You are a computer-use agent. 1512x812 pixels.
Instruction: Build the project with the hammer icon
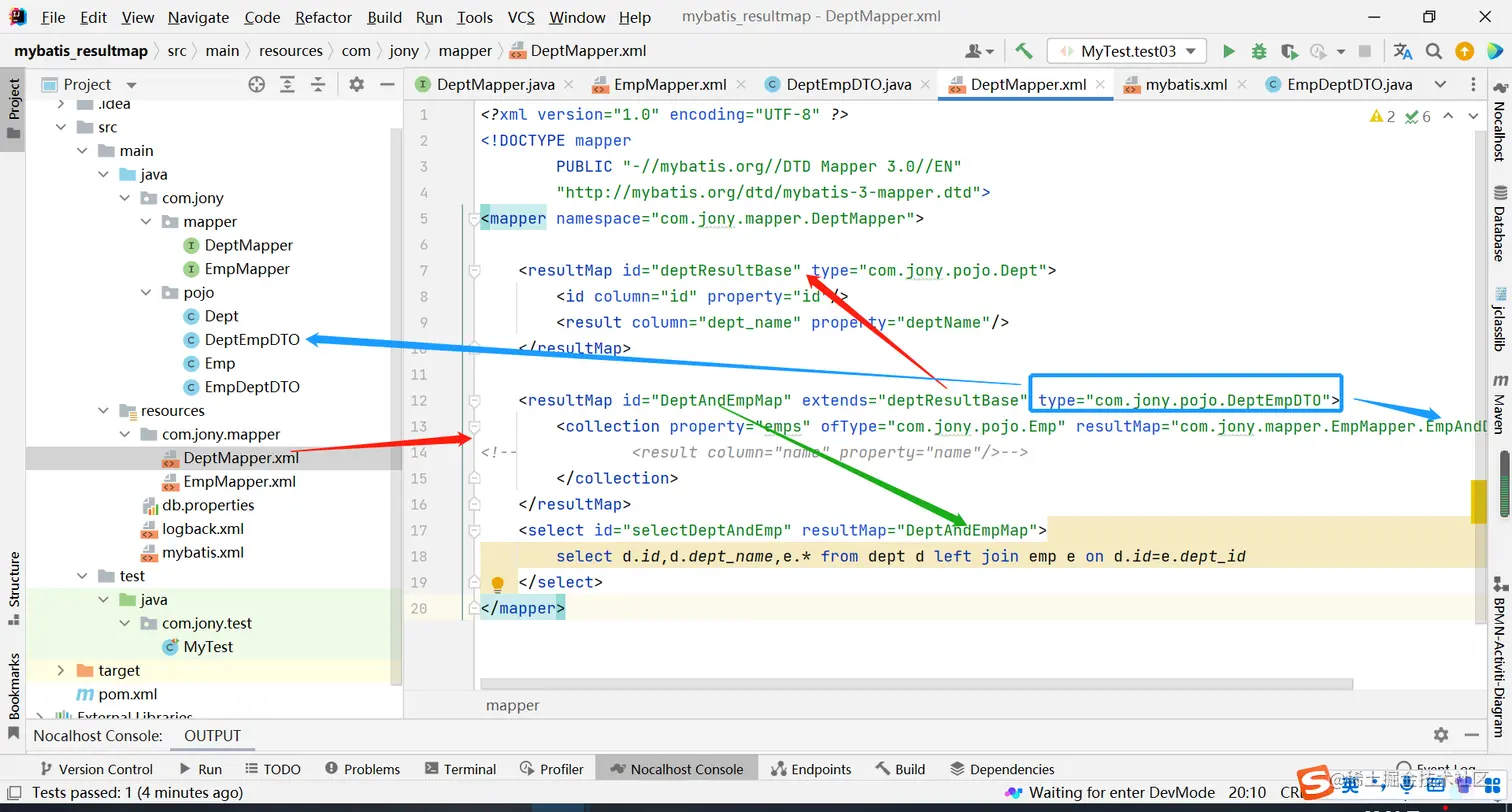pos(1023,51)
